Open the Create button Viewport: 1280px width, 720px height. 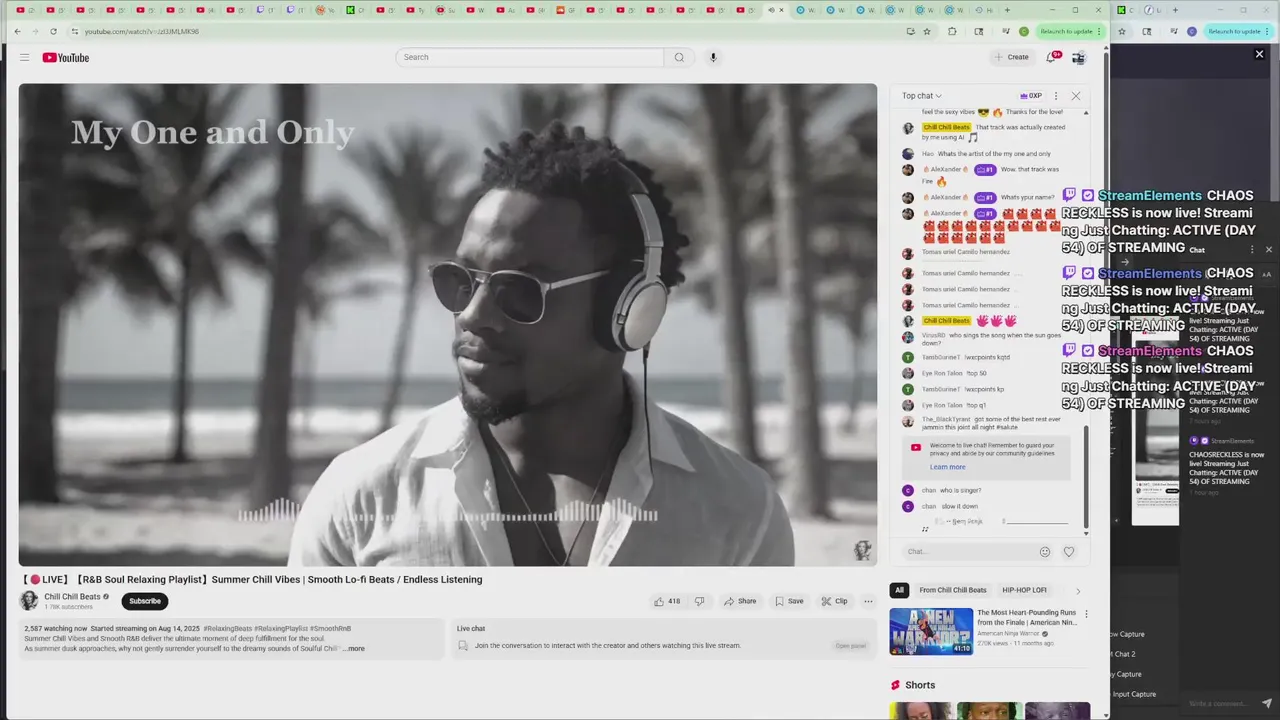click(1011, 57)
